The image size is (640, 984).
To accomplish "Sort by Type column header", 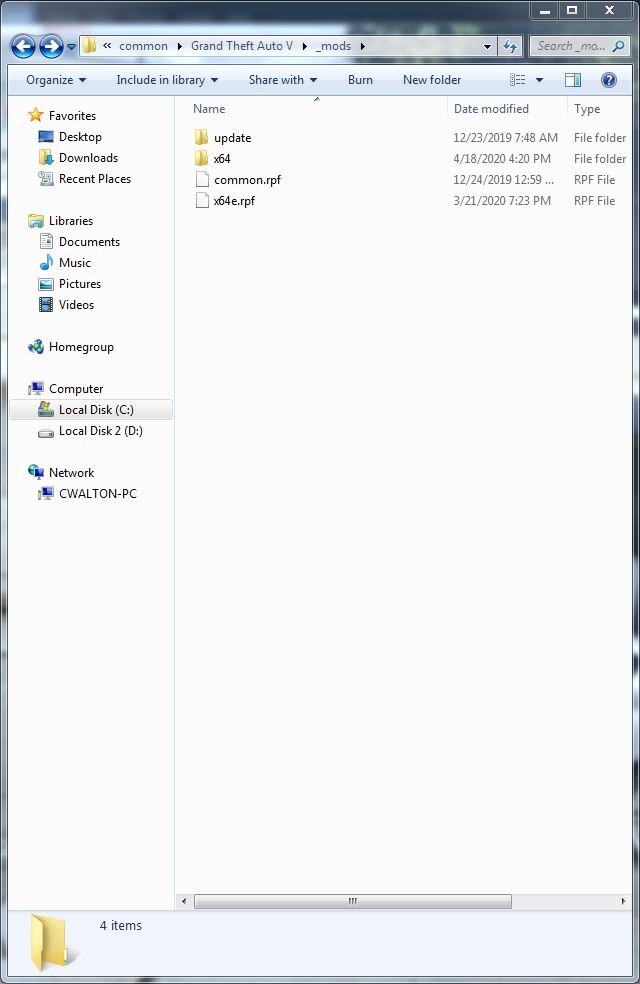I will pos(587,109).
